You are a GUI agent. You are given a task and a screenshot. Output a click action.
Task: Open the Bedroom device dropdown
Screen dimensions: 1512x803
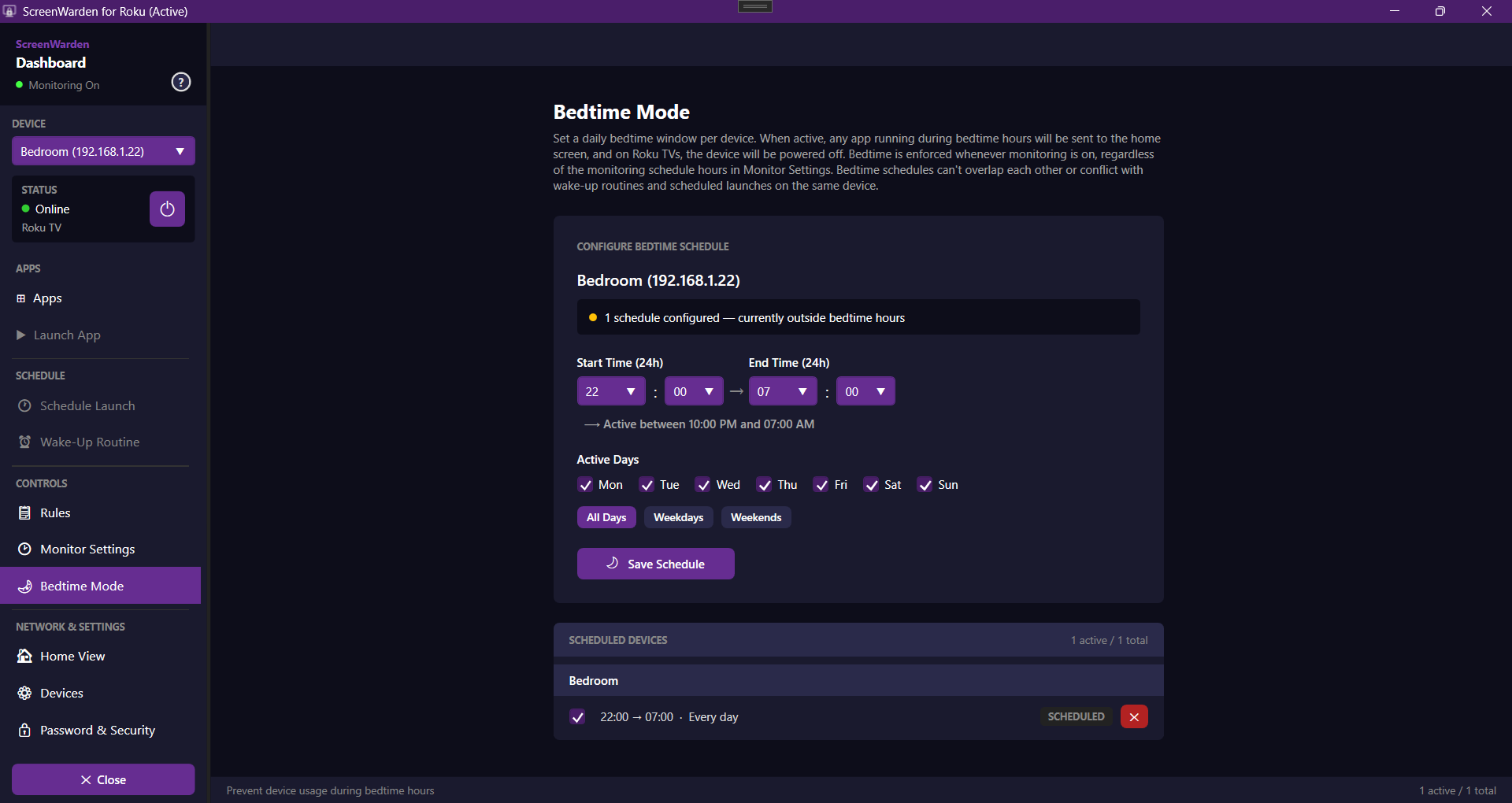click(x=103, y=151)
